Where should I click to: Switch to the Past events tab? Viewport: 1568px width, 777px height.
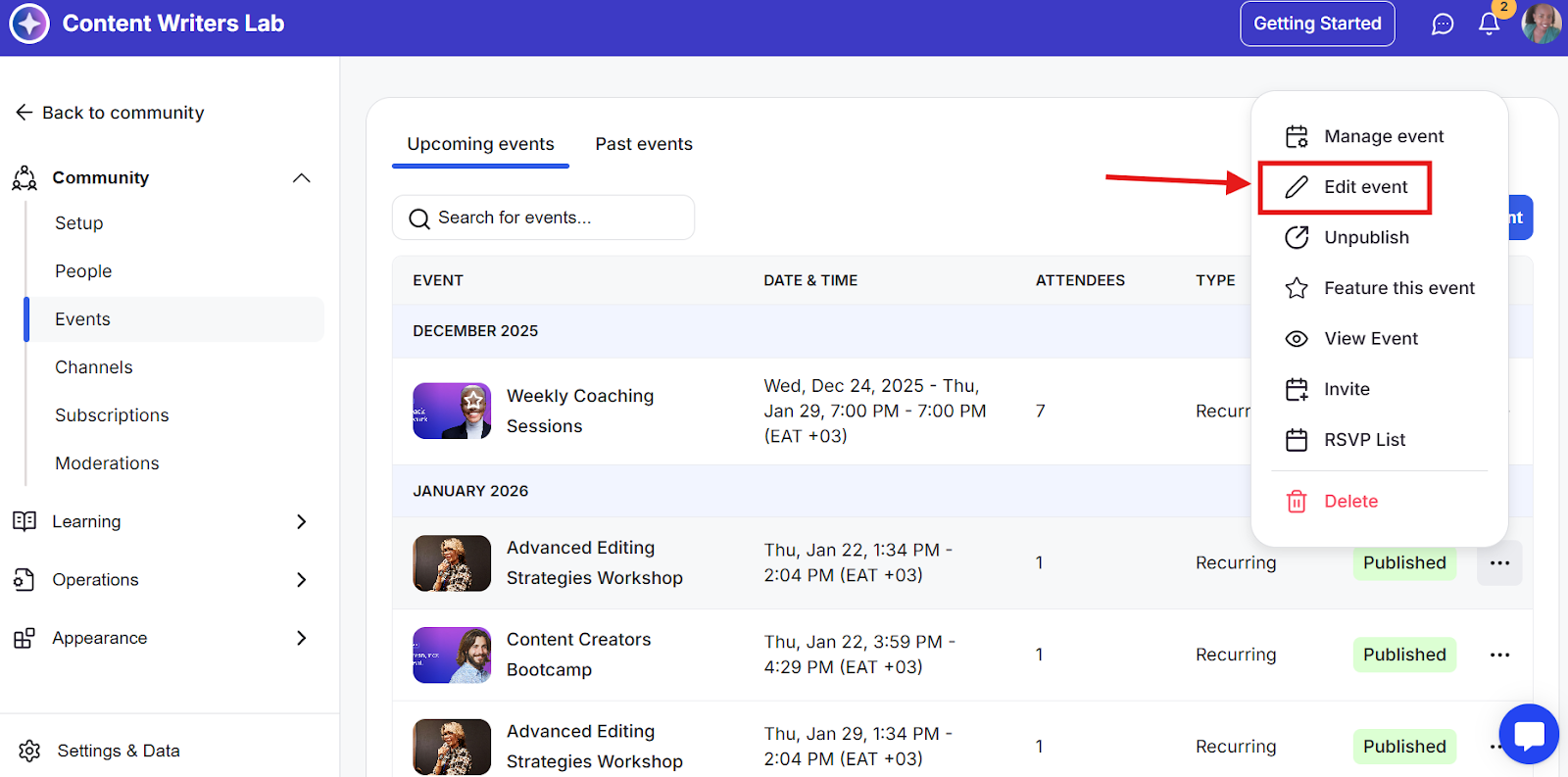coord(644,144)
